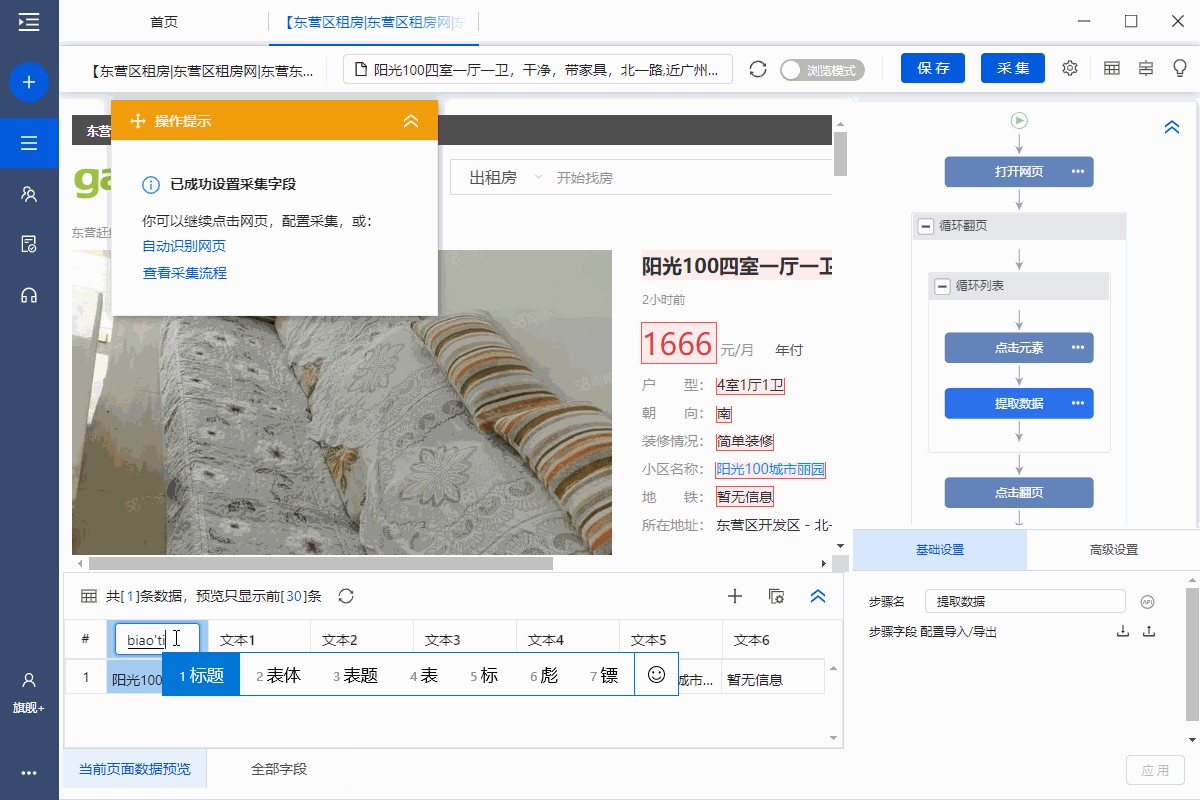This screenshot has width=1200, height=800.
Task: Click the lightbulb tips icon
Action: 1180,68
